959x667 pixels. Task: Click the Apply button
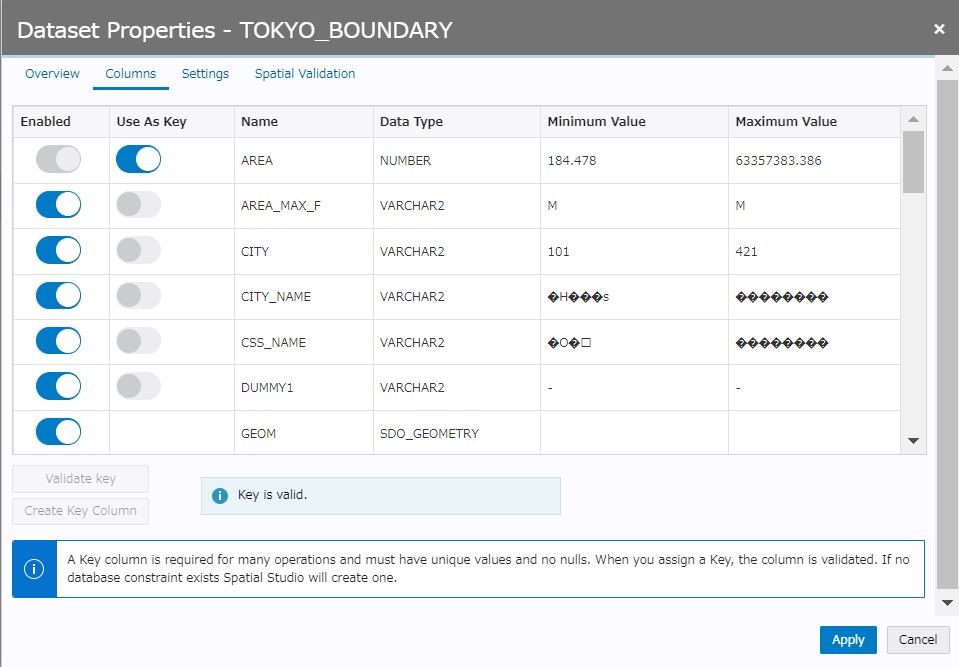tap(847, 640)
